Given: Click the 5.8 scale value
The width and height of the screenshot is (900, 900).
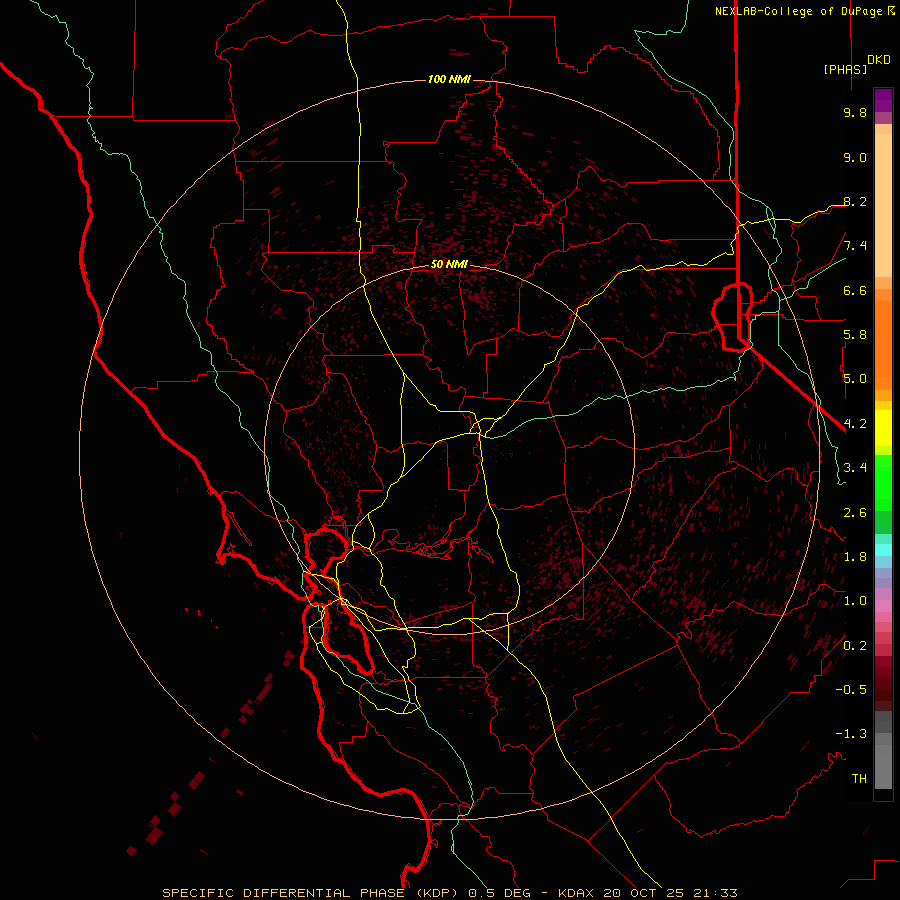Looking at the screenshot, I should pyautogui.click(x=855, y=335).
